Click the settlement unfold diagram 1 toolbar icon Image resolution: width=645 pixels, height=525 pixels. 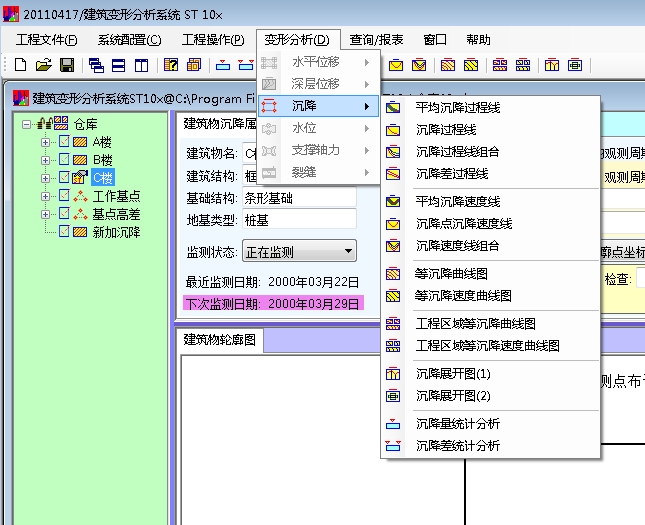click(552, 65)
